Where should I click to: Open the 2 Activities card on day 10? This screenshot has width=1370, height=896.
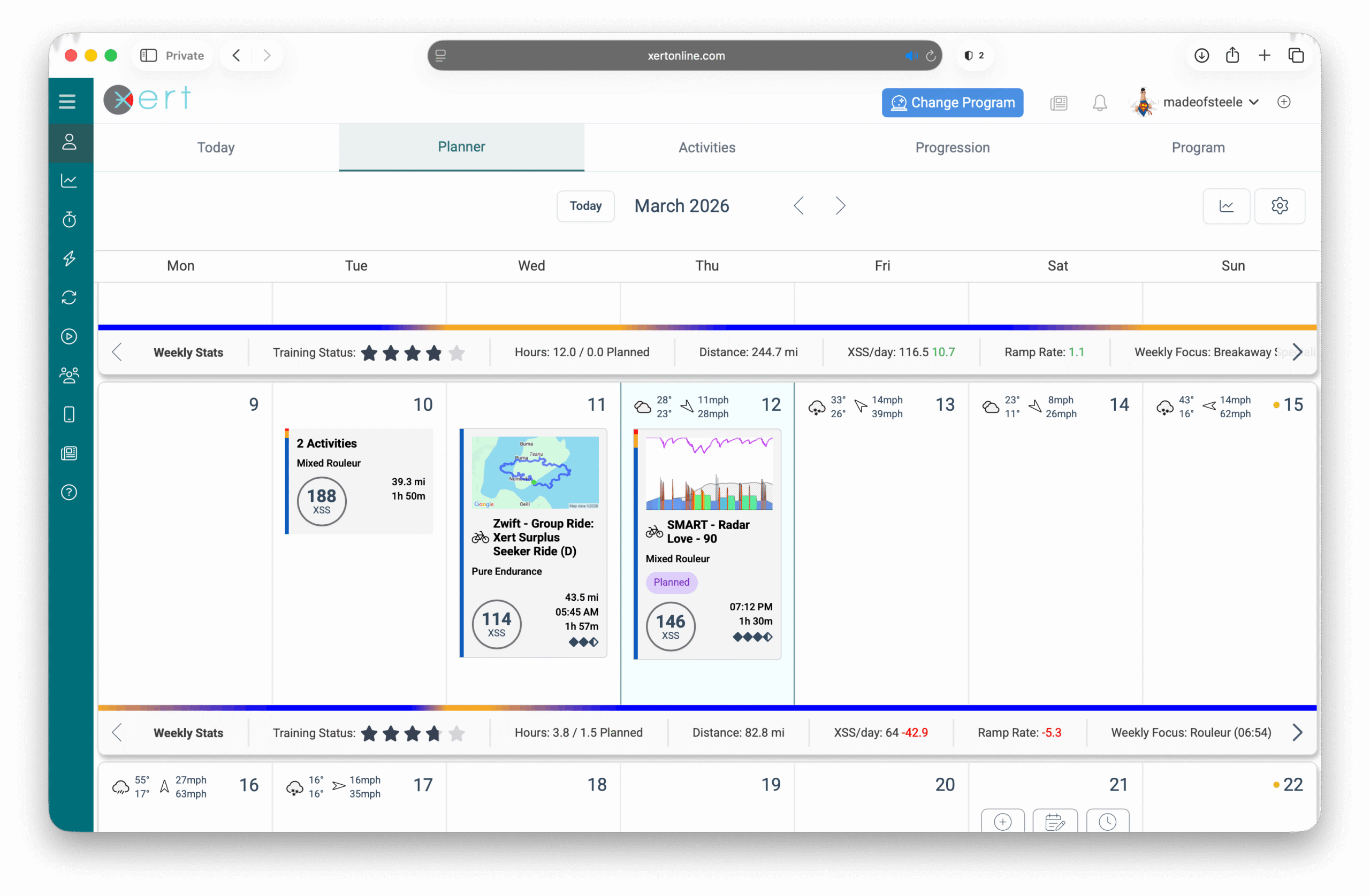[x=359, y=481]
